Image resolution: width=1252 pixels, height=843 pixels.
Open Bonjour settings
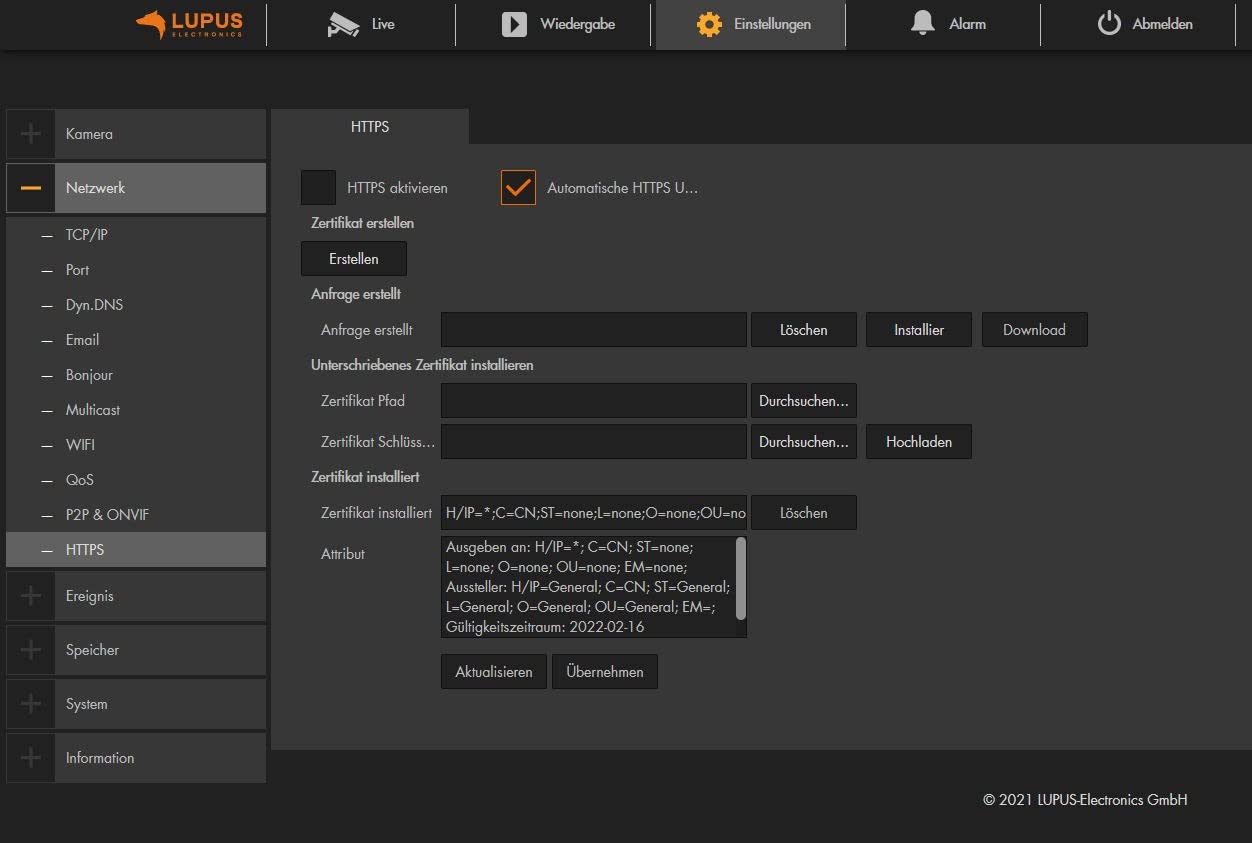point(136,375)
